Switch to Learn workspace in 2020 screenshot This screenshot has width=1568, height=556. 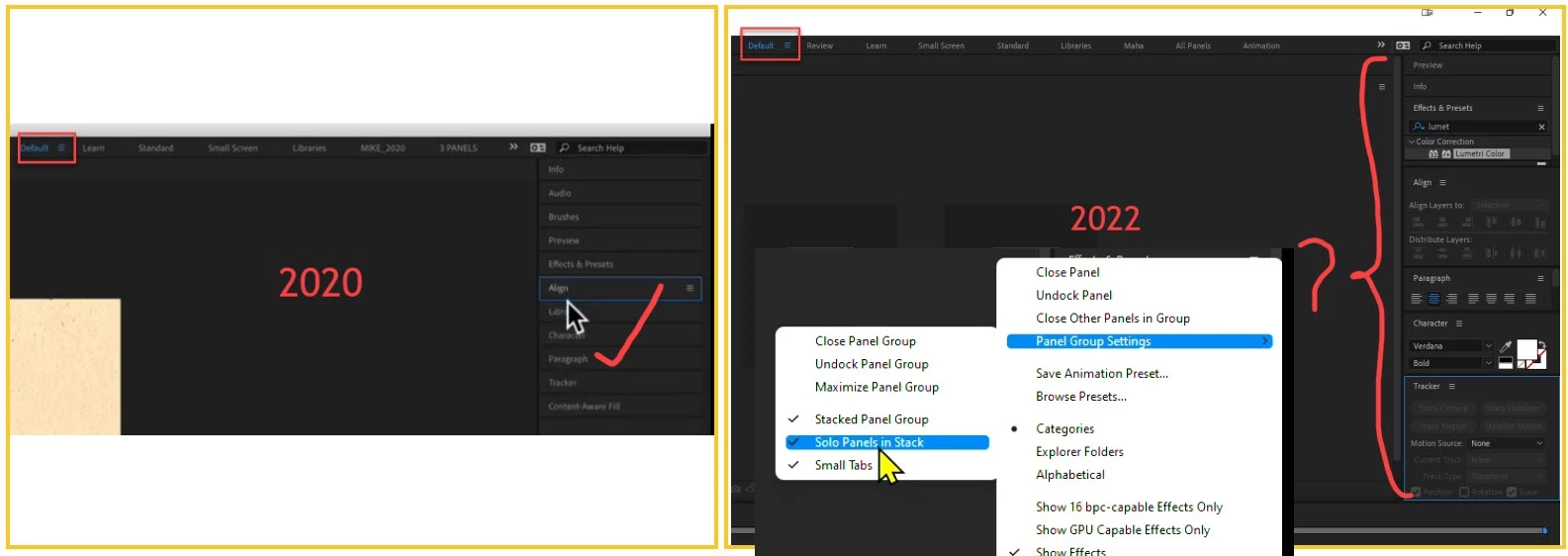(x=93, y=148)
